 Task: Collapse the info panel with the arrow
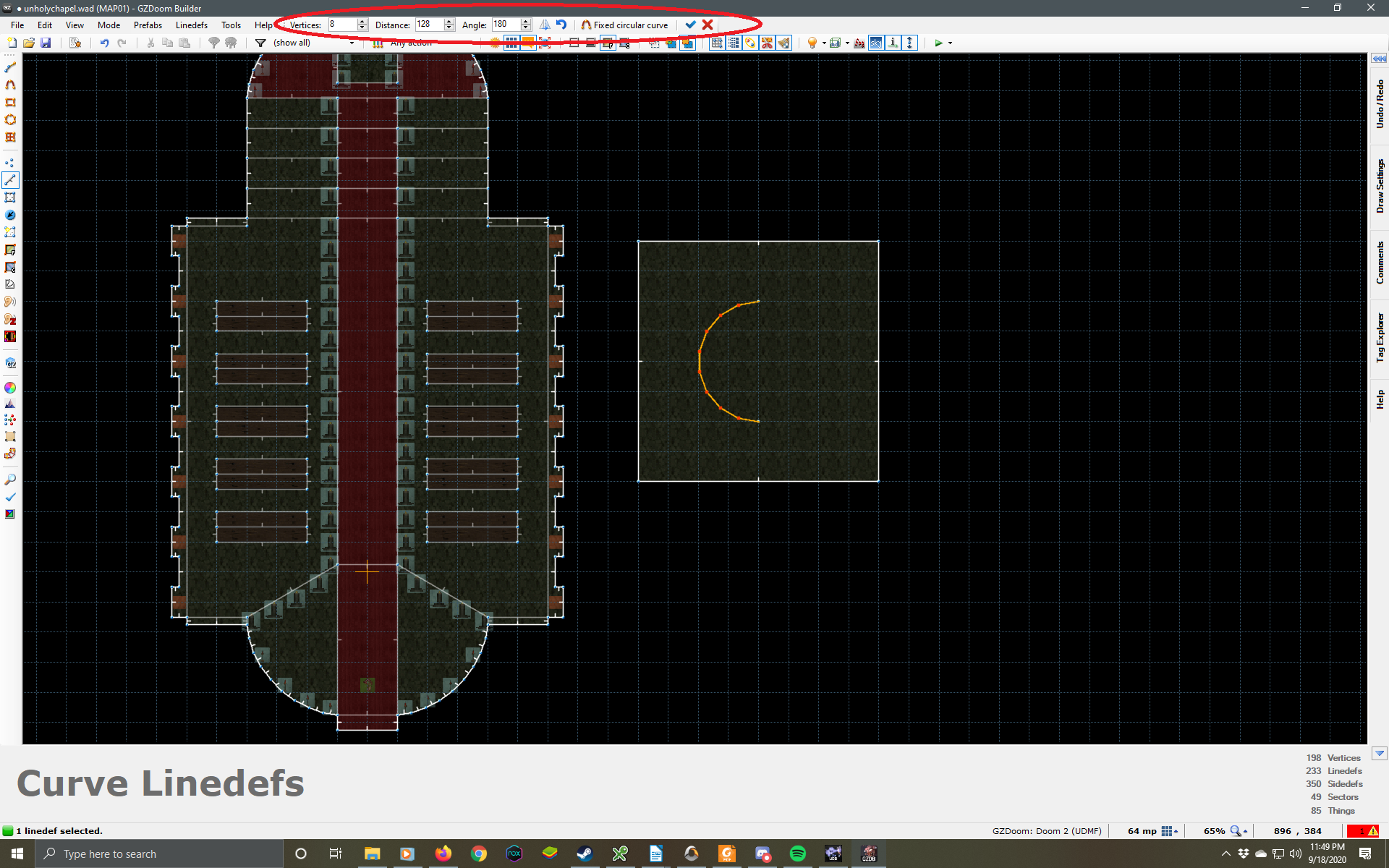click(1379, 754)
